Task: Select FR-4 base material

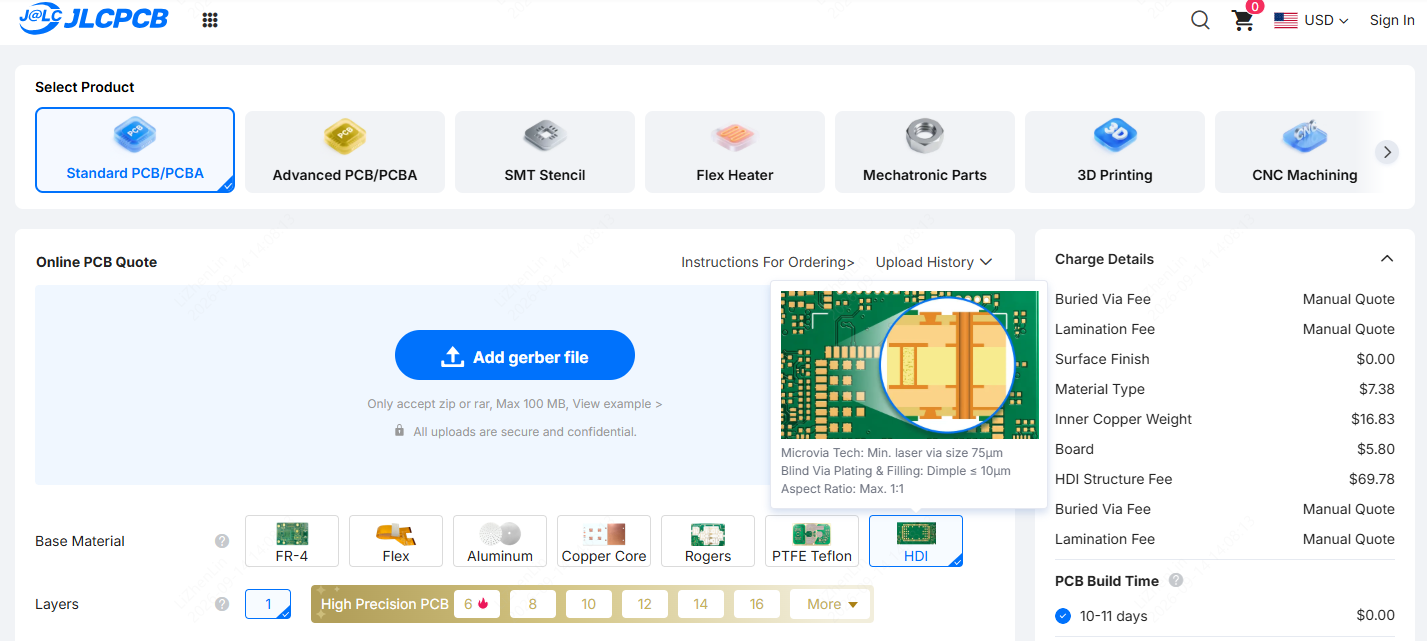Action: tap(292, 541)
